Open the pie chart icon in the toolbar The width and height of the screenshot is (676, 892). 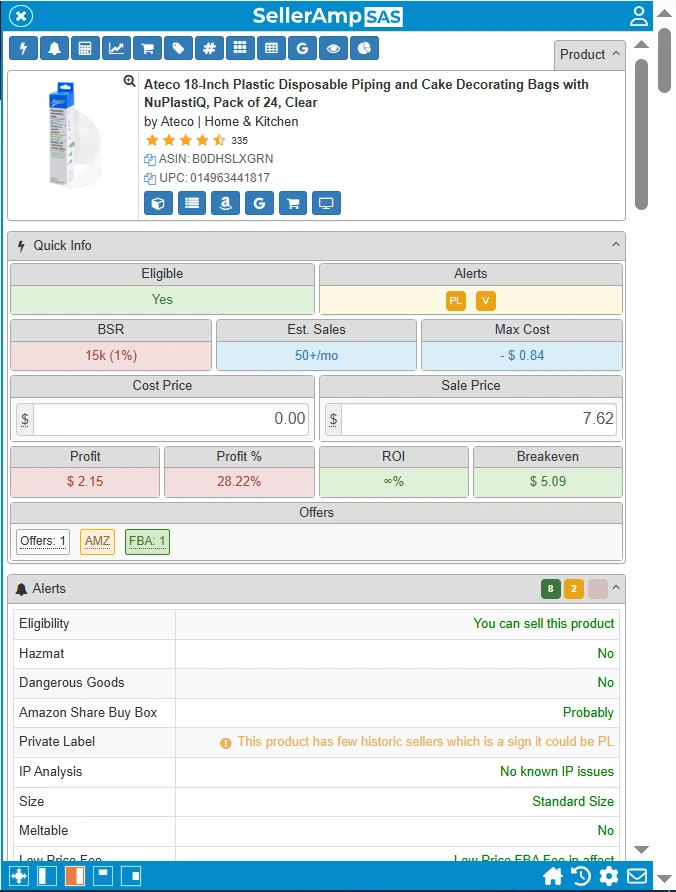coord(364,48)
